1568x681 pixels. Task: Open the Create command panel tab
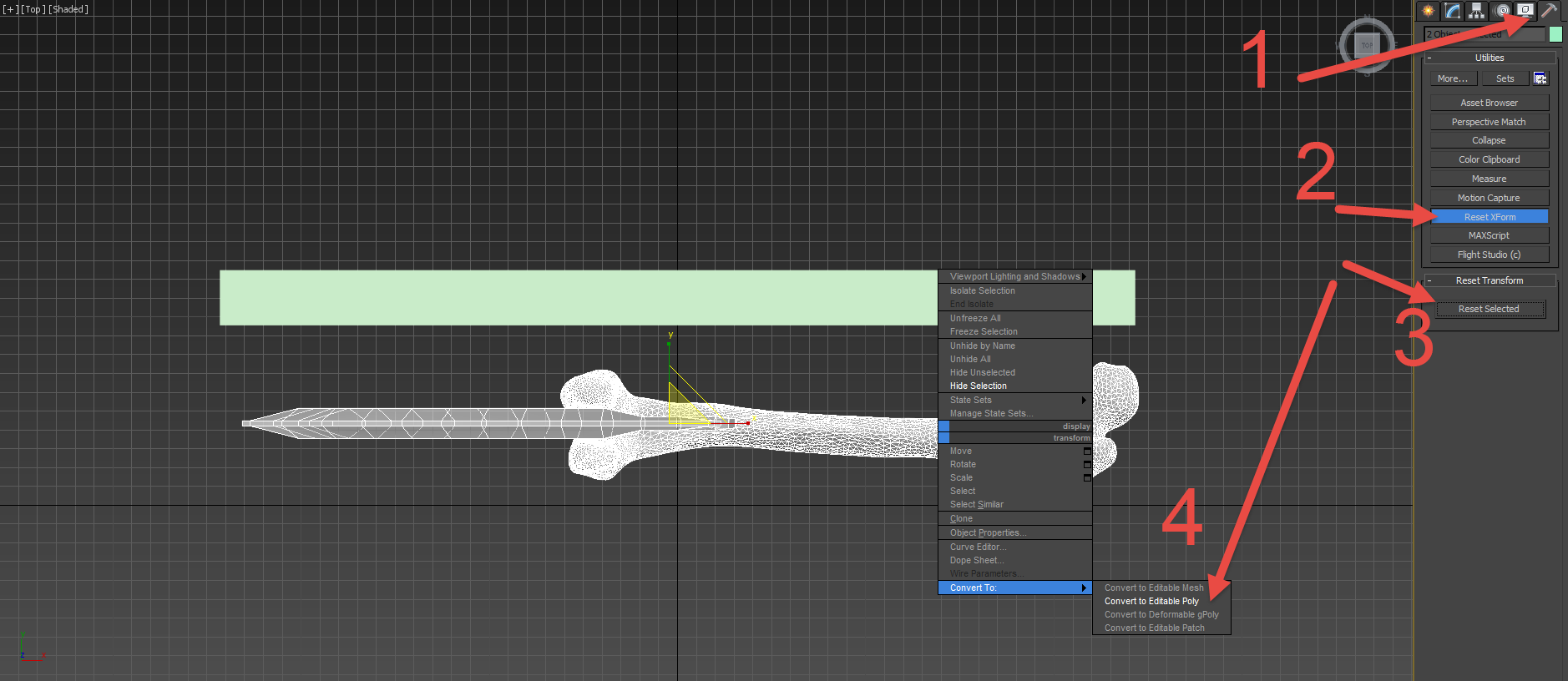tap(1429, 11)
